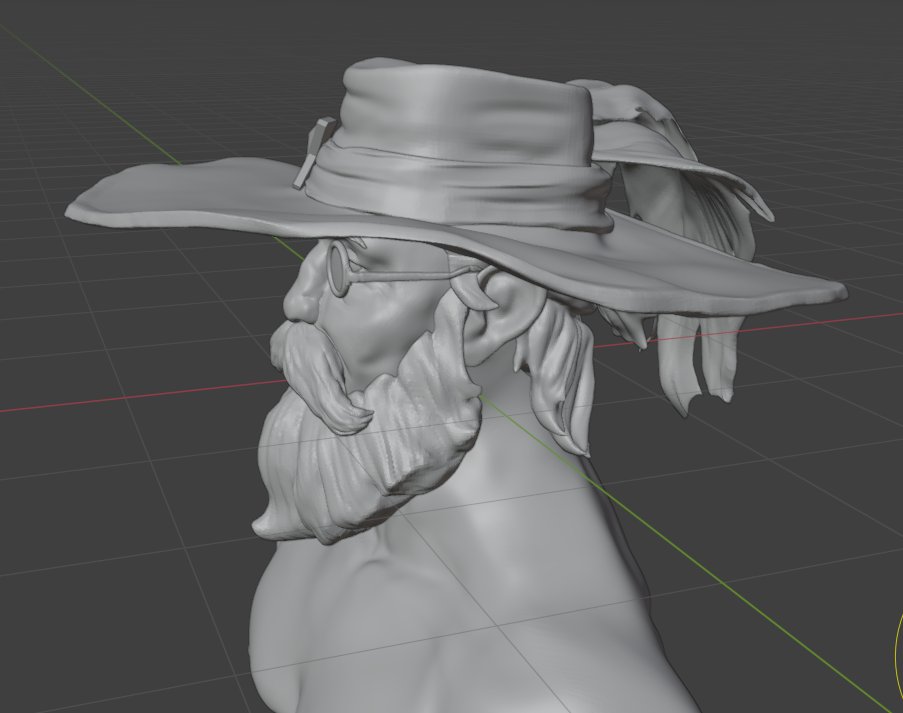The image size is (903, 713).
Task: Click the hair strands behind the neck
Action: point(556,380)
